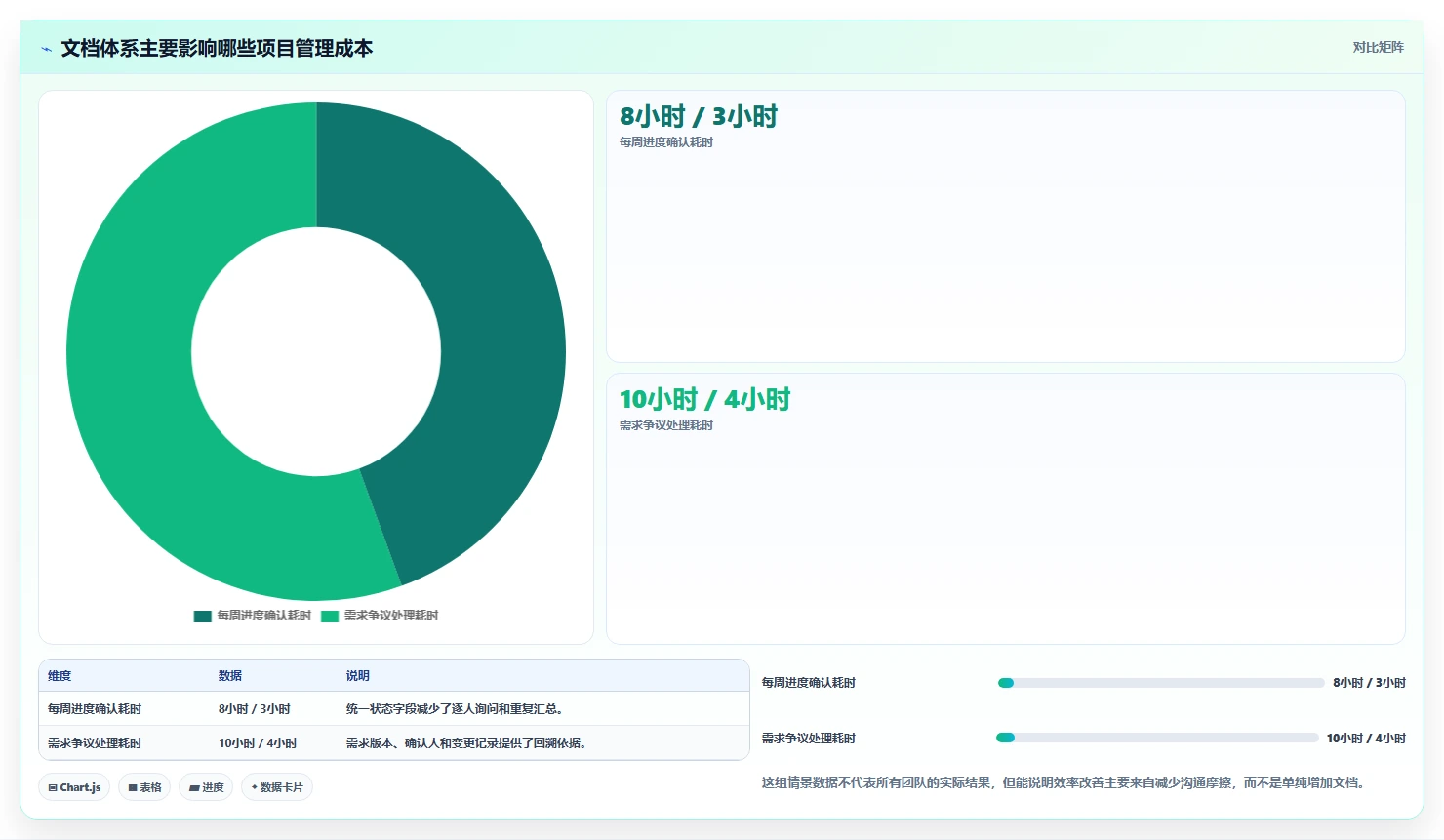
Task: Click the 每周进度确认耗时 progress bar
Action: point(1161,683)
